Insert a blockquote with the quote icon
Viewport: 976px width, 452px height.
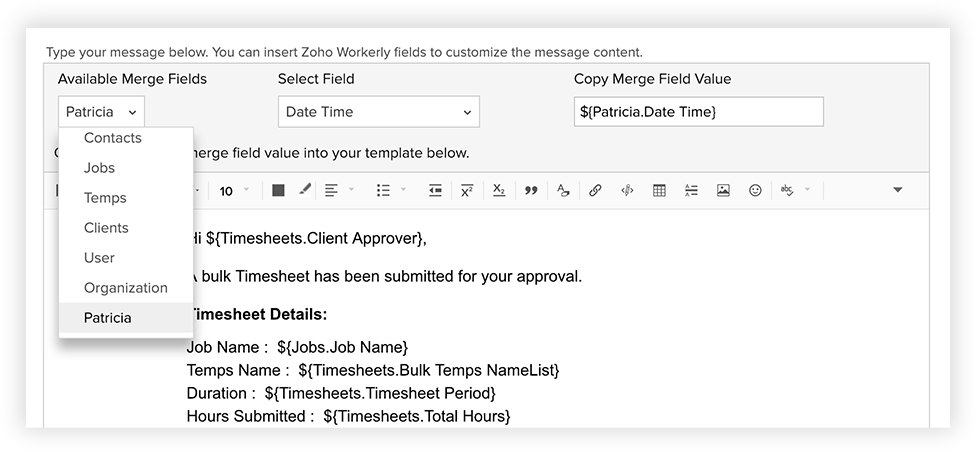pos(531,191)
